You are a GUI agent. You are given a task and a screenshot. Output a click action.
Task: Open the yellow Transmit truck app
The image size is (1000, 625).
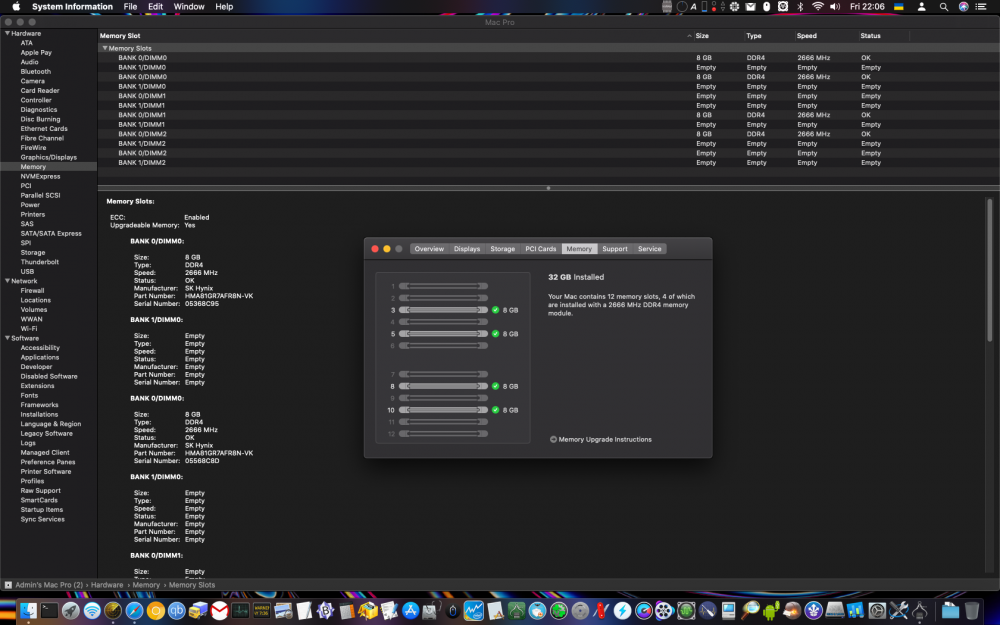pyautogui.click(x=198, y=611)
